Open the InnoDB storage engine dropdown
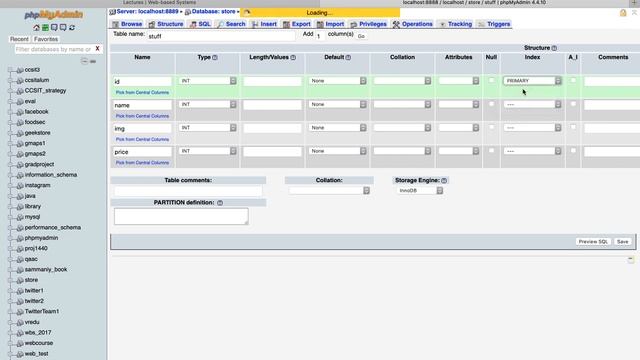Viewport: 640px width, 360px height. tap(420, 191)
